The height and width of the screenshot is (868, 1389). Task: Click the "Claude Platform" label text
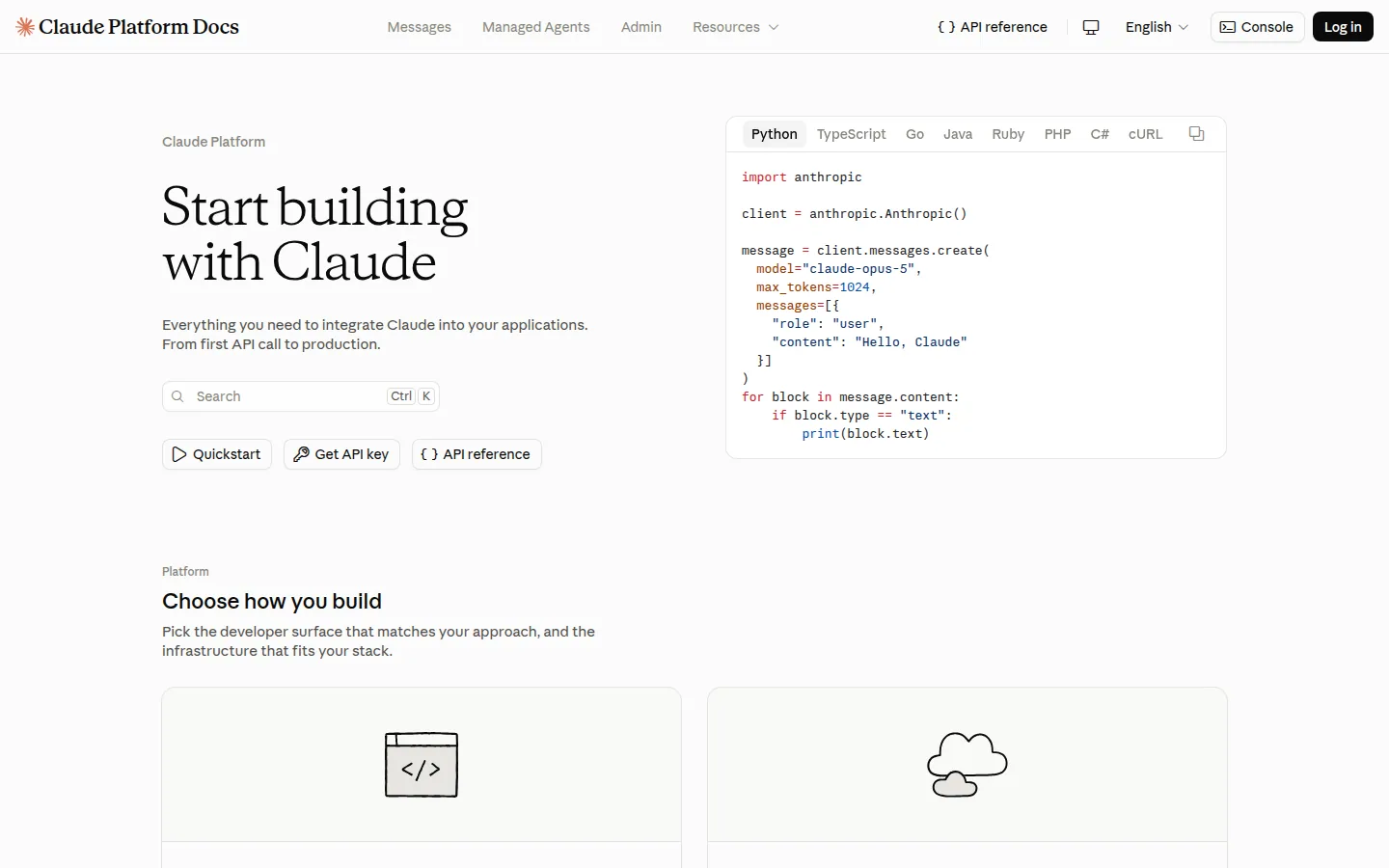[x=213, y=142]
